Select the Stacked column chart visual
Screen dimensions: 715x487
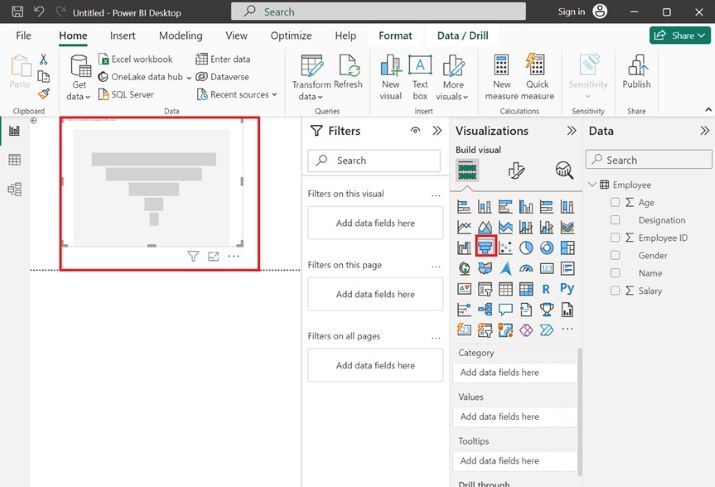485,207
